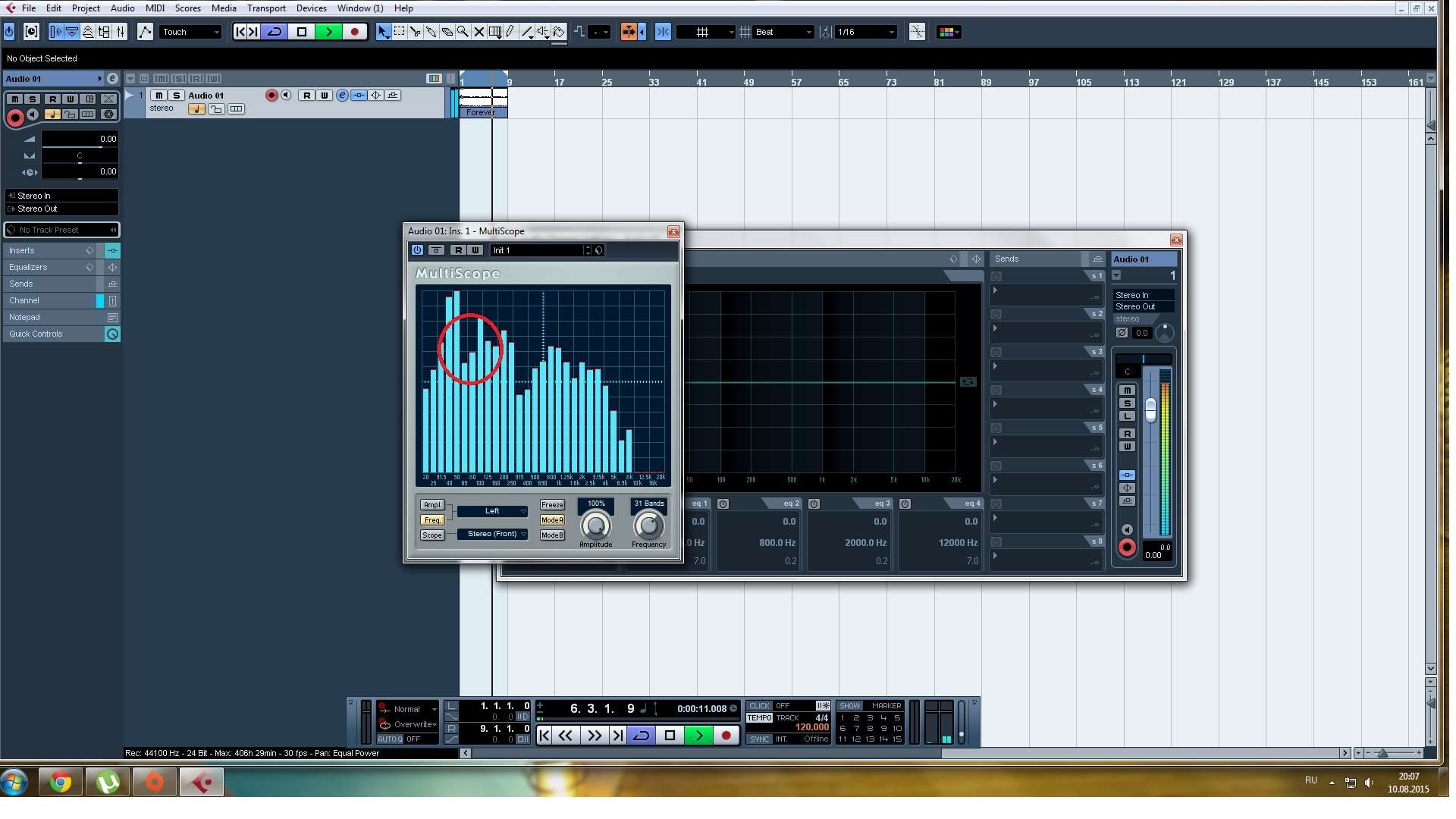Select the Forever audio clip
1456x819 pixels.
pos(483,102)
